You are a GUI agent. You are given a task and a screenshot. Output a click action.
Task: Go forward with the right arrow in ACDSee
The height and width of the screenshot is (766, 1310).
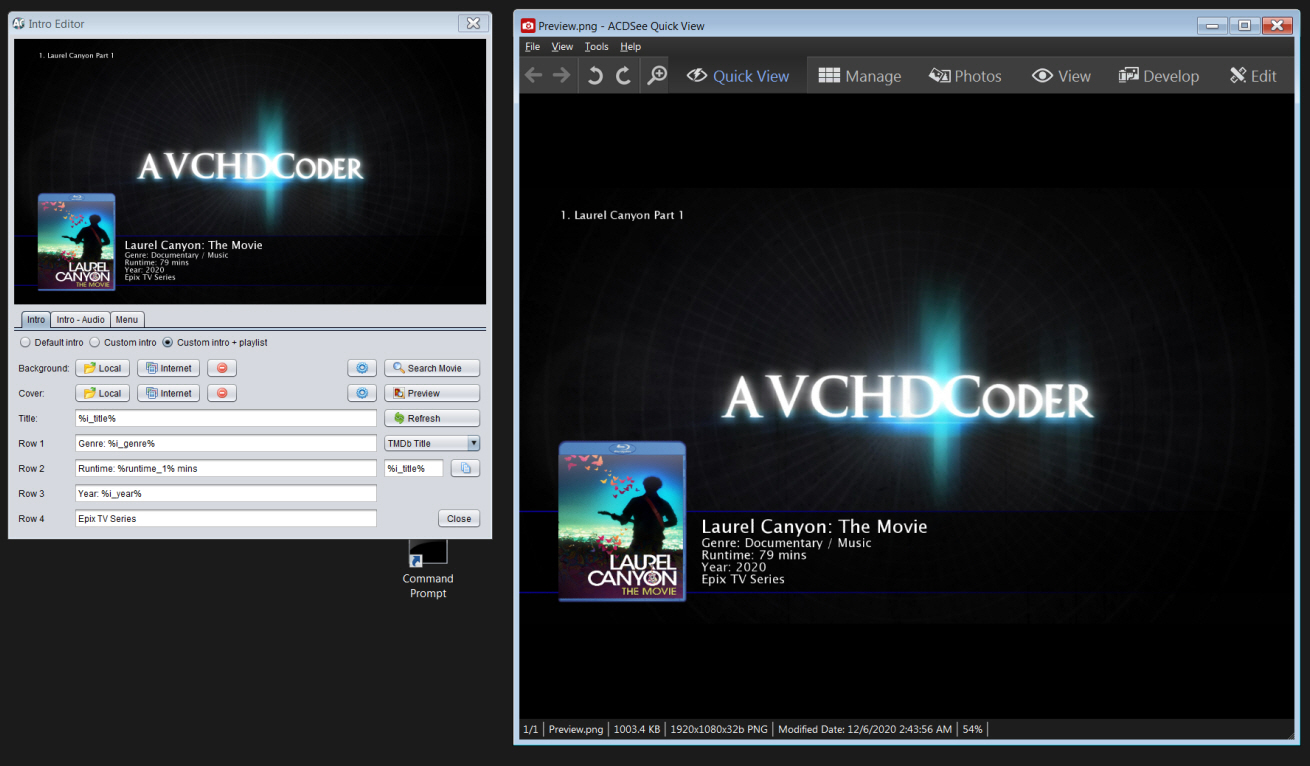pos(562,76)
